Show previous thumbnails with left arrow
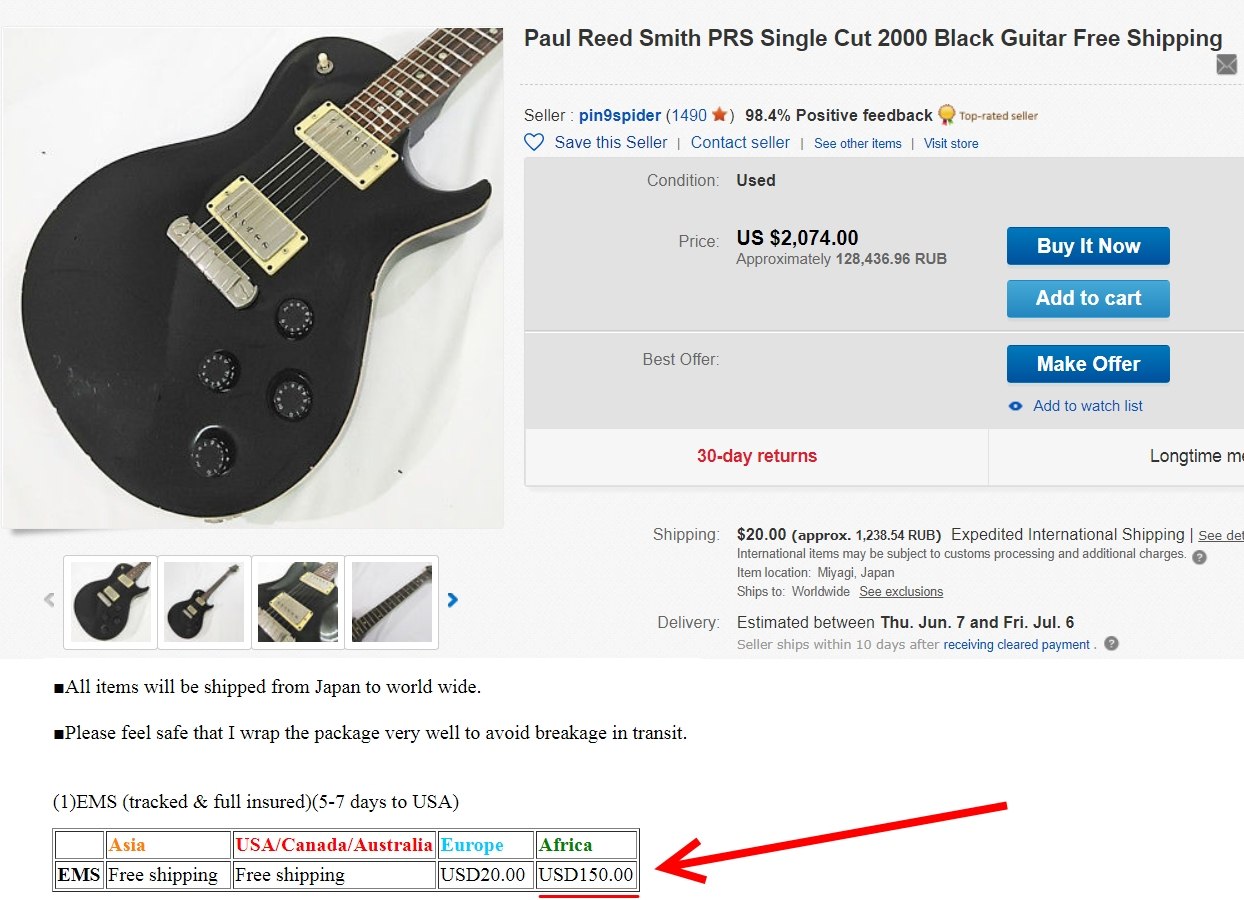This screenshot has width=1244, height=900. click(x=49, y=600)
